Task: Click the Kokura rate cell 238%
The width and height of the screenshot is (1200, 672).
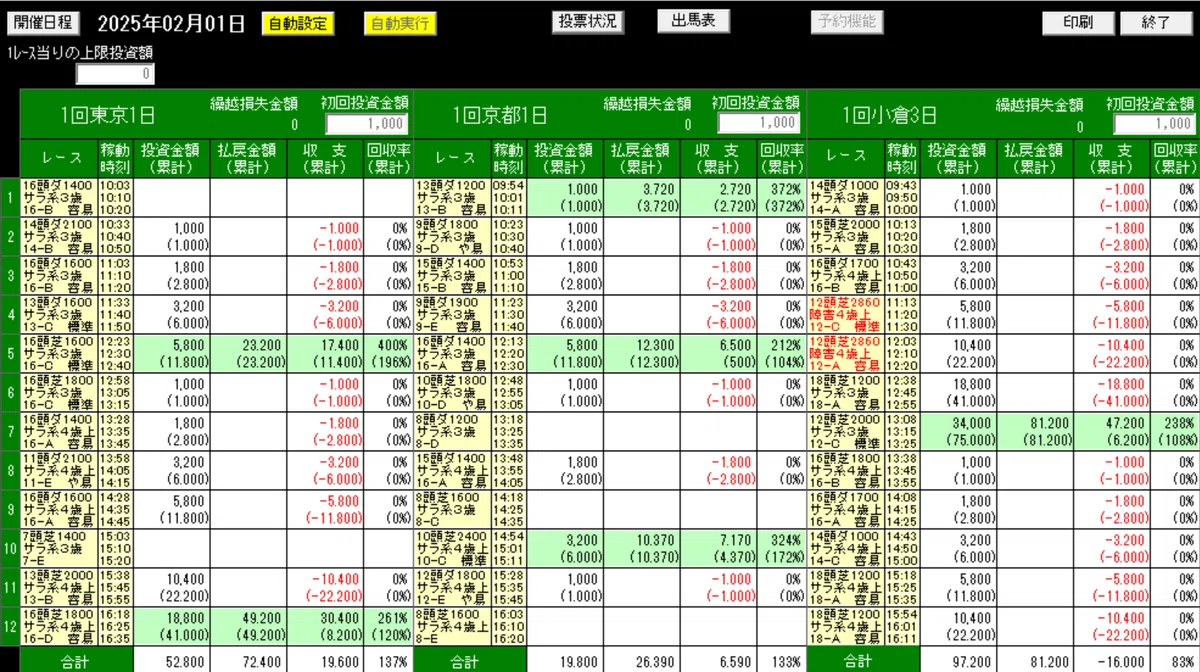Action: 1176,431
